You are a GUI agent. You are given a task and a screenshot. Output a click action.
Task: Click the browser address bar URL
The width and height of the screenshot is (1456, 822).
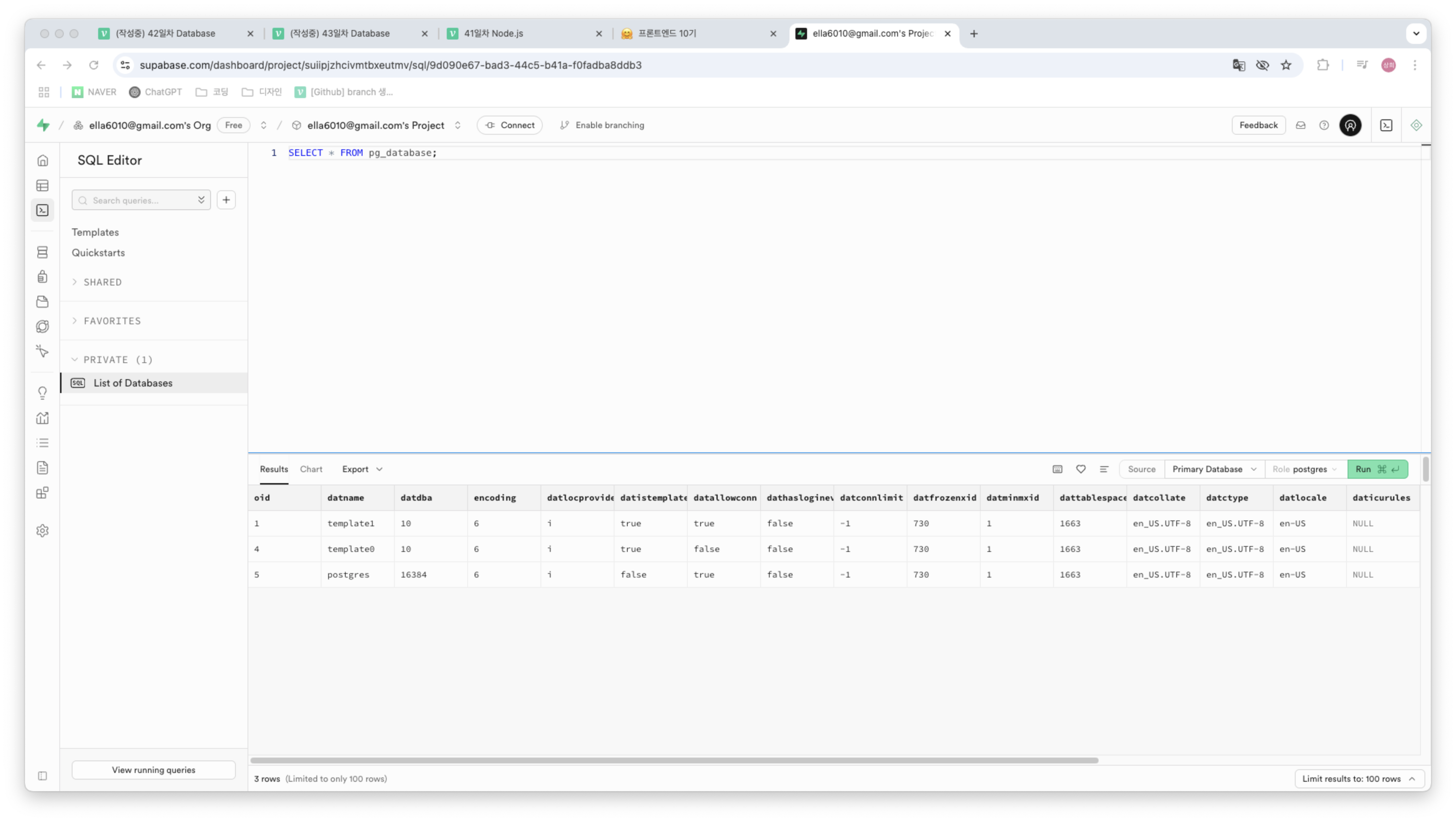391,65
